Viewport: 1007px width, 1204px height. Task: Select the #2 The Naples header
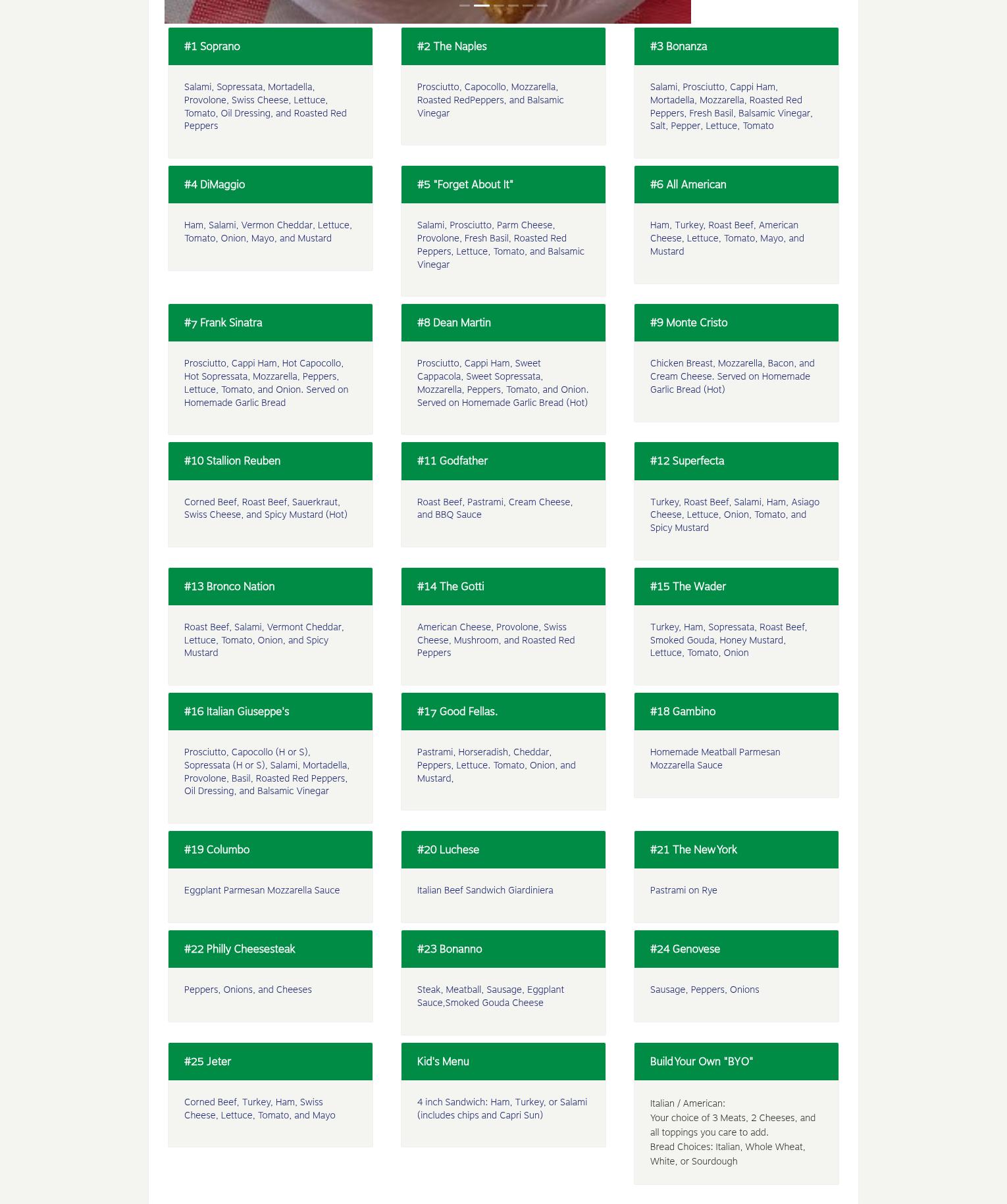(x=503, y=46)
